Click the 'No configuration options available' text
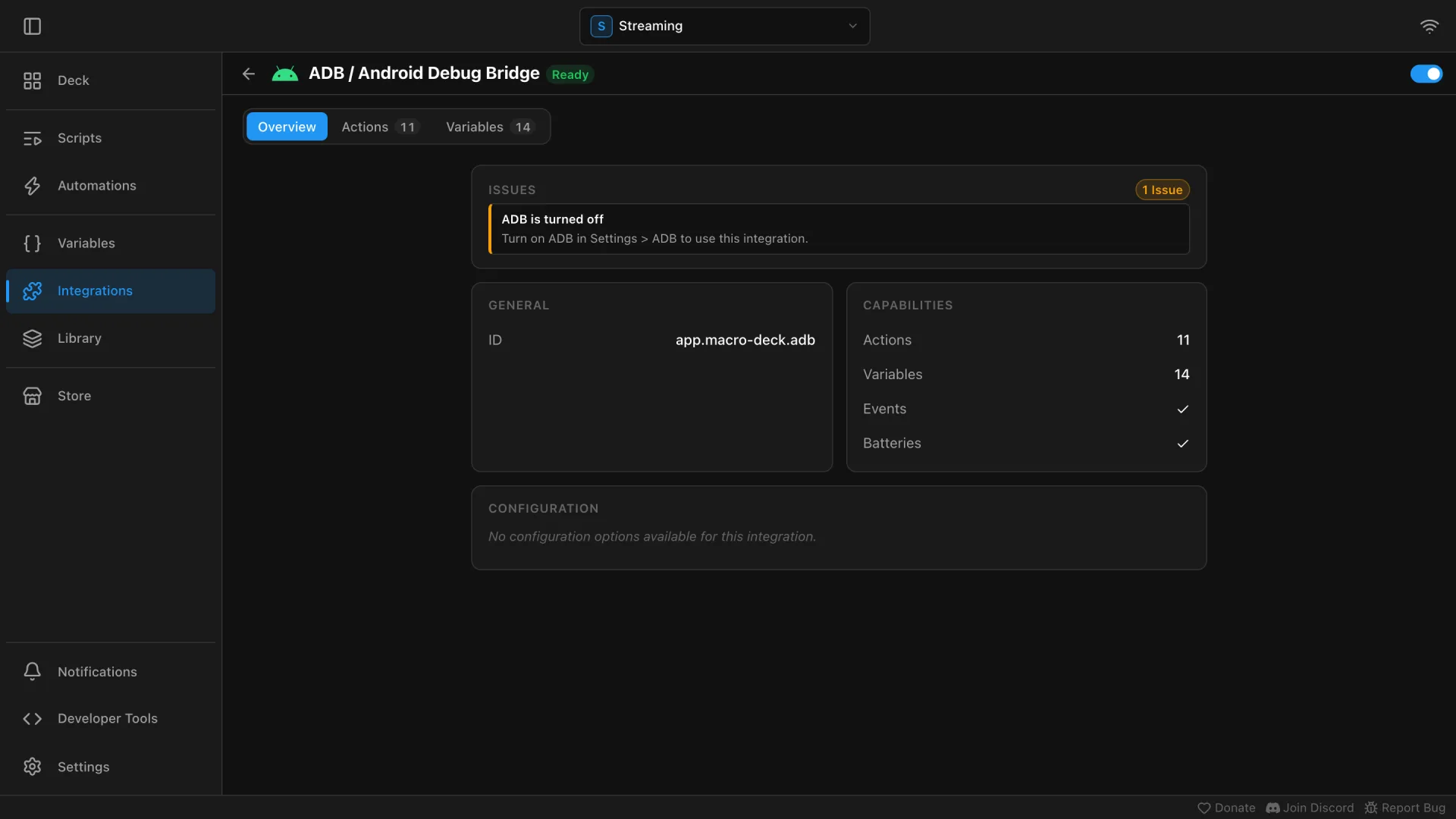Screen dimensions: 1456x819 pyautogui.click(x=652, y=537)
